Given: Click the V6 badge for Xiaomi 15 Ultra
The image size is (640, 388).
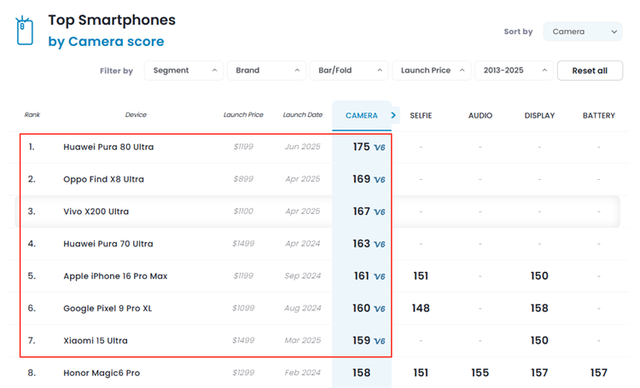Looking at the screenshot, I should 380,341.
